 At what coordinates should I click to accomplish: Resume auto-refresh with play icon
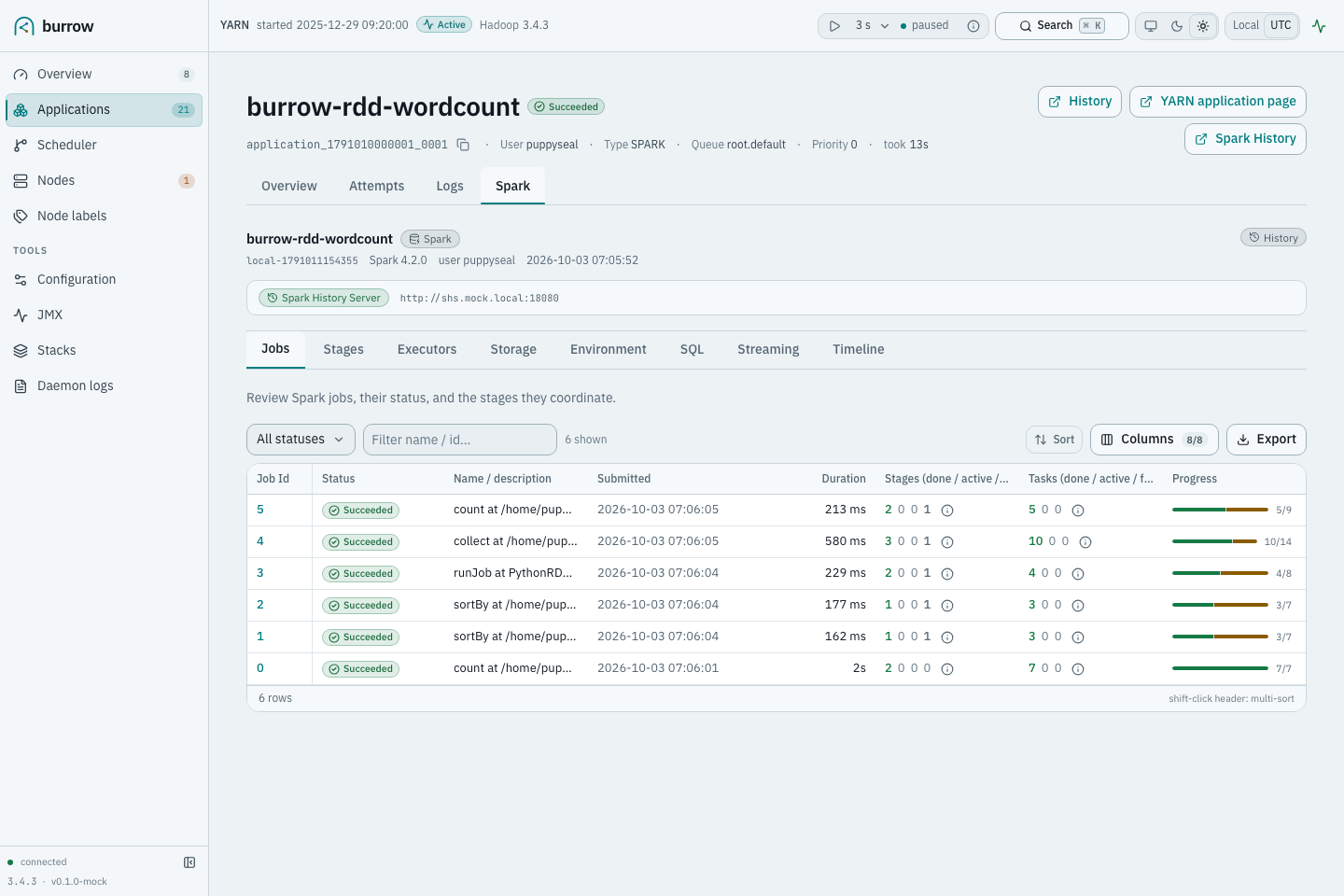(x=834, y=26)
